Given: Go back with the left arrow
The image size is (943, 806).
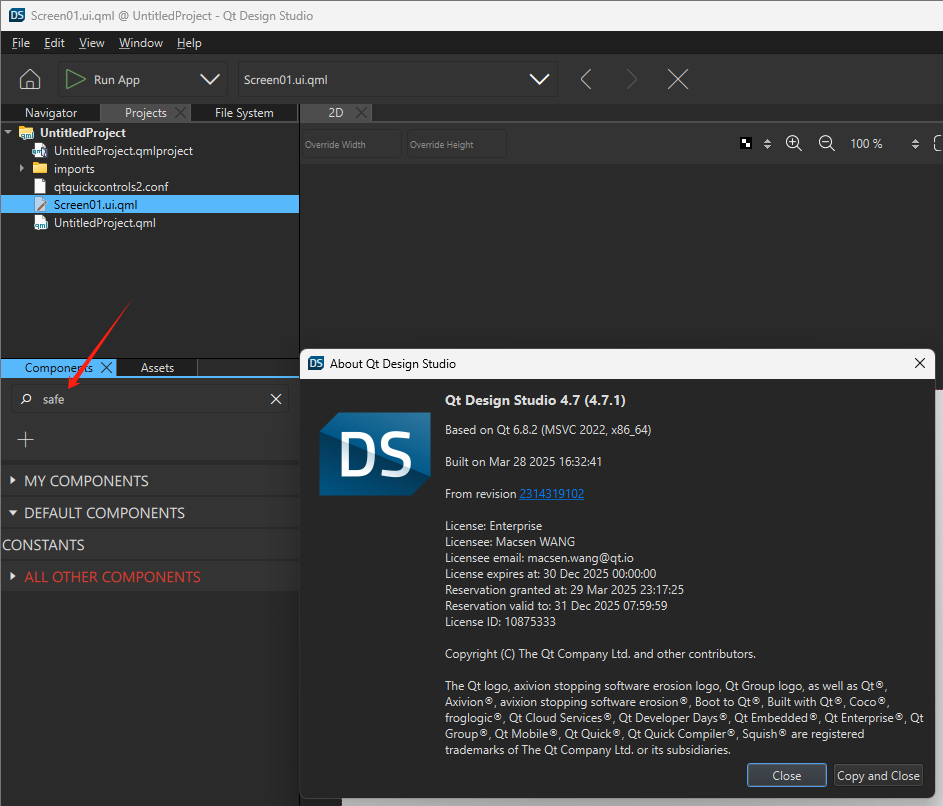Looking at the screenshot, I should click(x=586, y=79).
